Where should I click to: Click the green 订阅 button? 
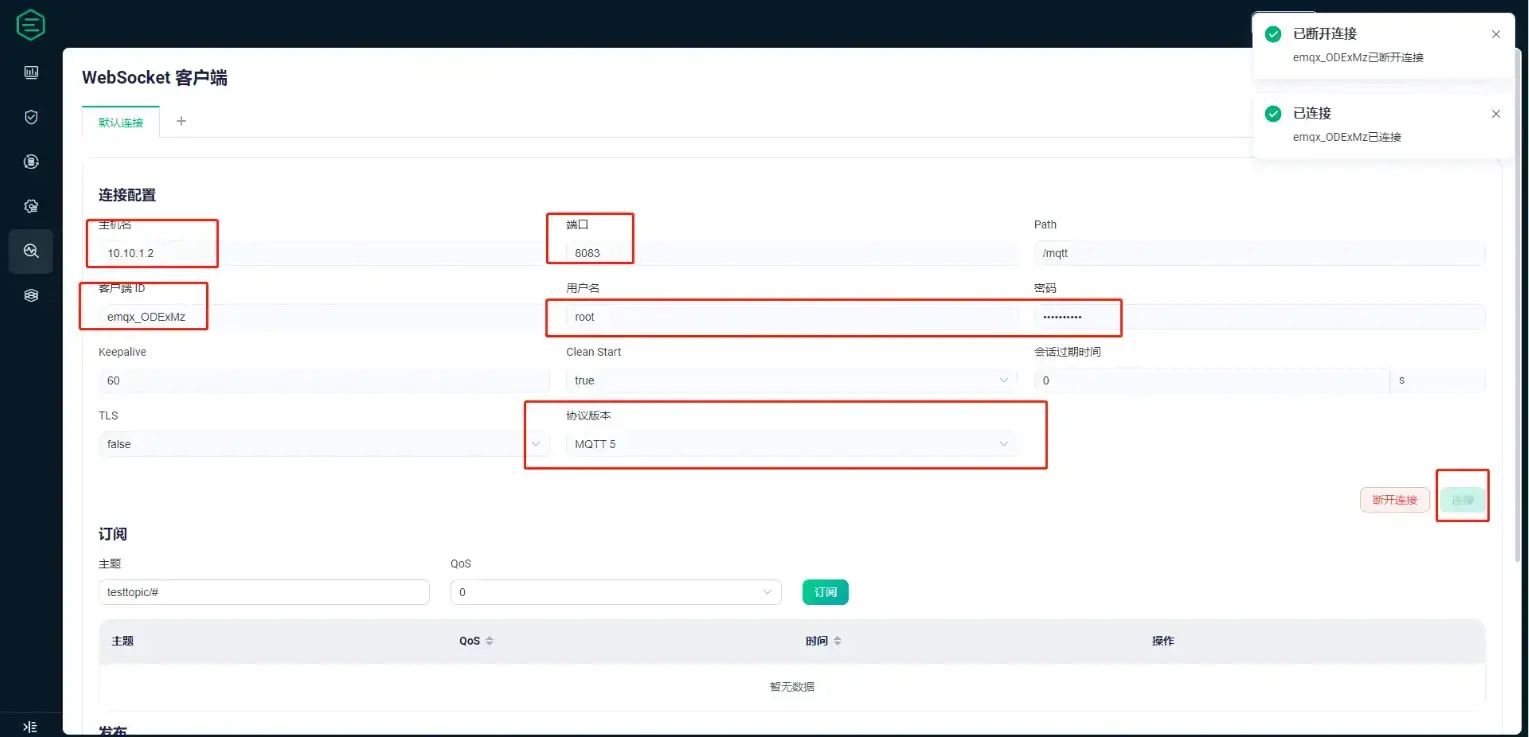pos(825,592)
